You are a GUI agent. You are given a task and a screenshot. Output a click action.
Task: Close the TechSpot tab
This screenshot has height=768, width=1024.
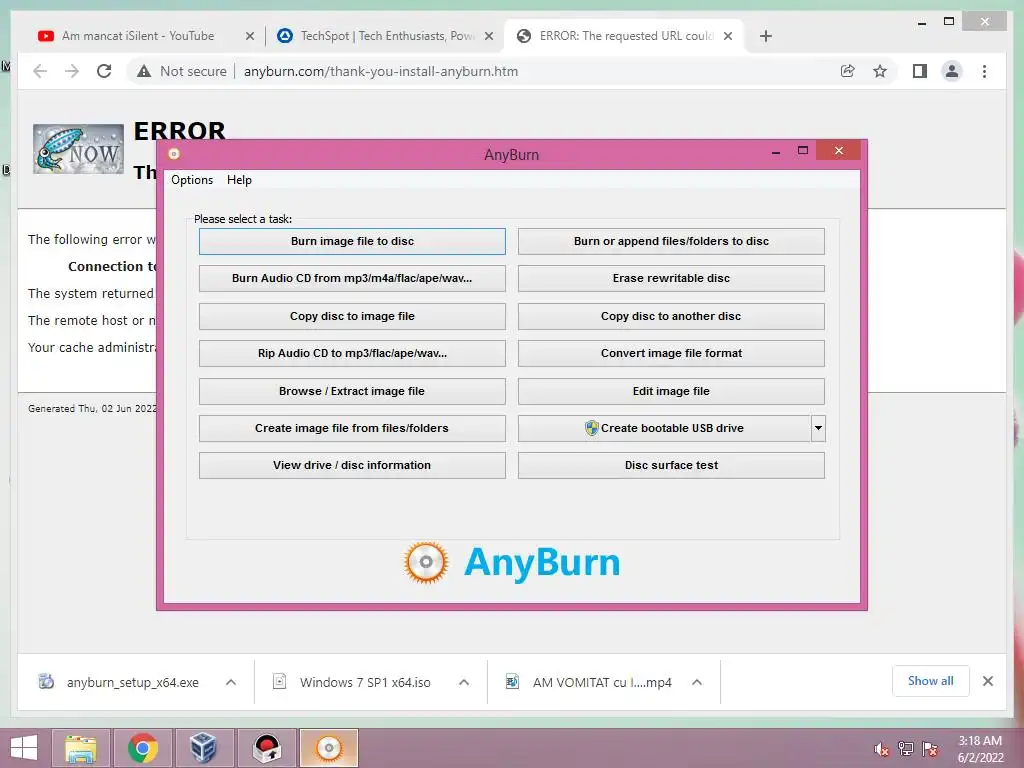[488, 37]
